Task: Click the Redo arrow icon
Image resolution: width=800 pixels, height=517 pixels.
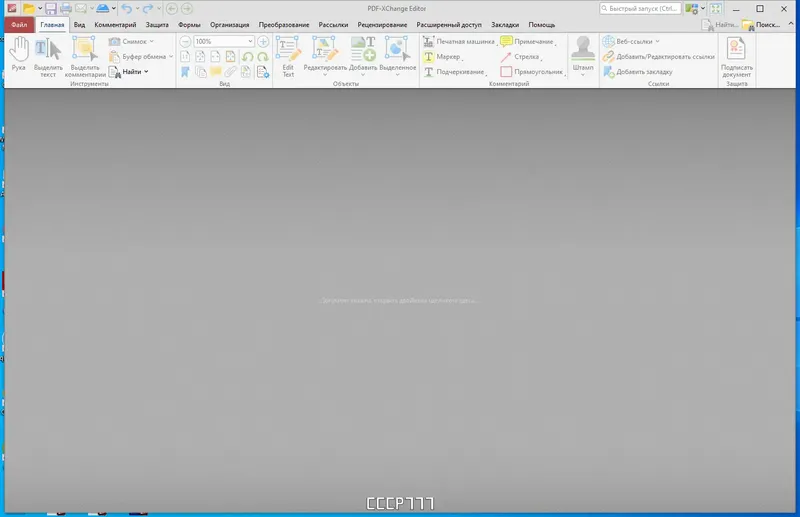Action: click(148, 9)
